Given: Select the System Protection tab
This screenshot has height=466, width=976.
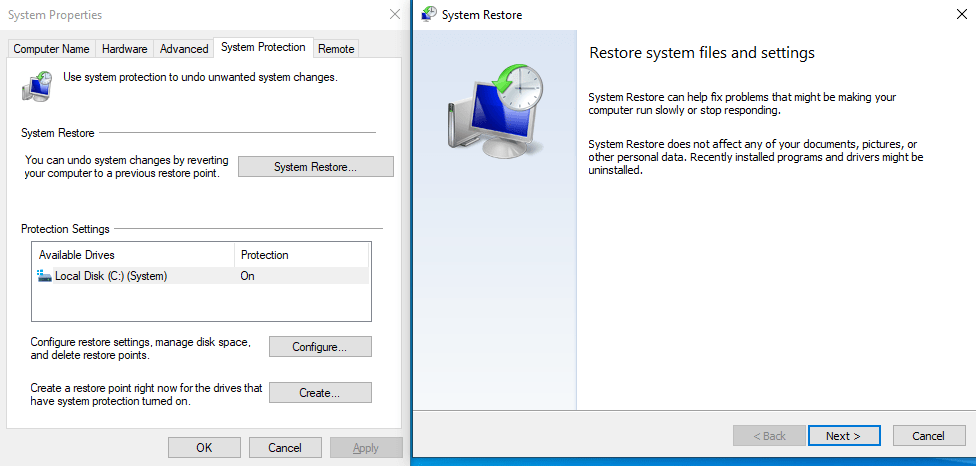Looking at the screenshot, I should (x=263, y=47).
